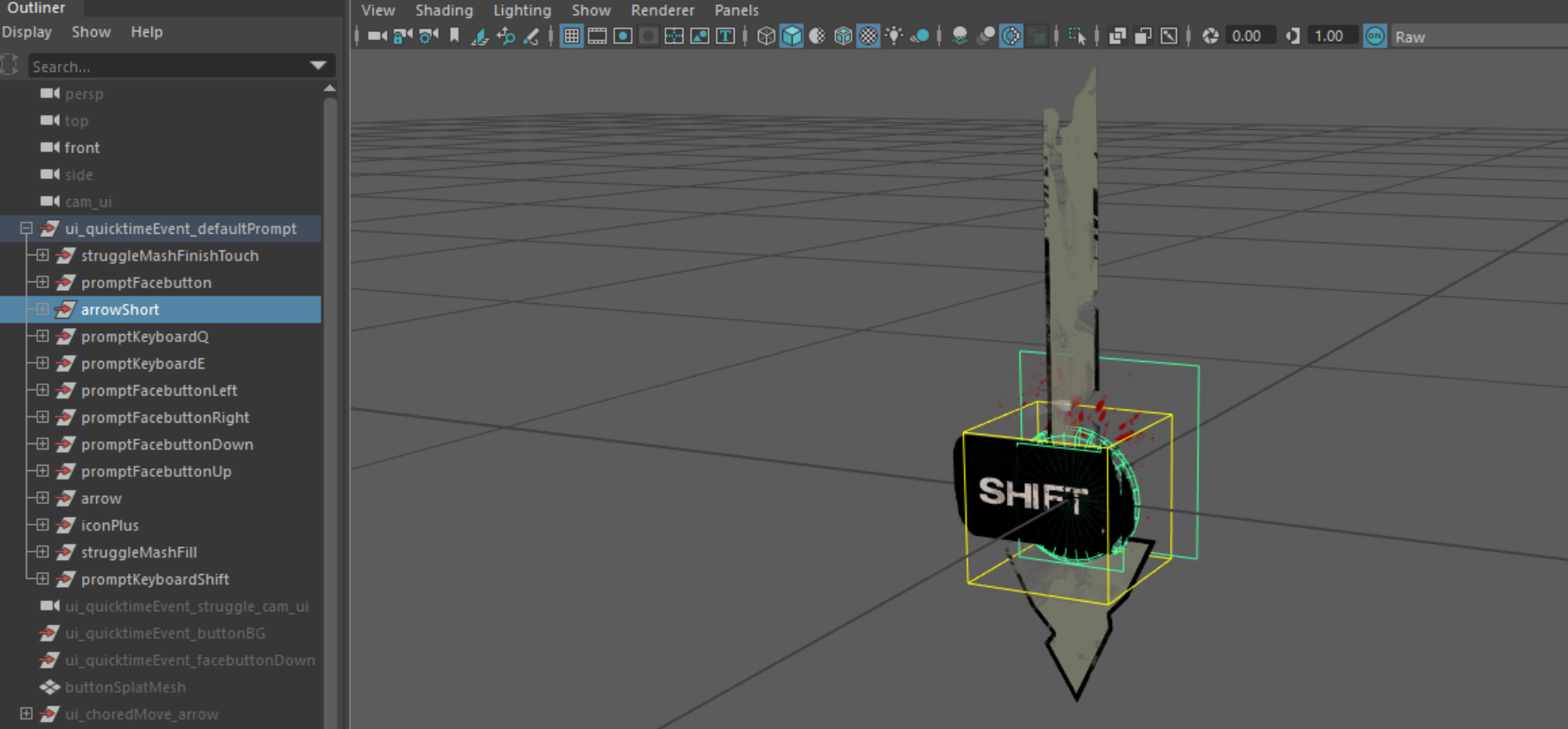Toggle the Shadows icon
This screenshot has width=1568, height=729.
pos(920,36)
